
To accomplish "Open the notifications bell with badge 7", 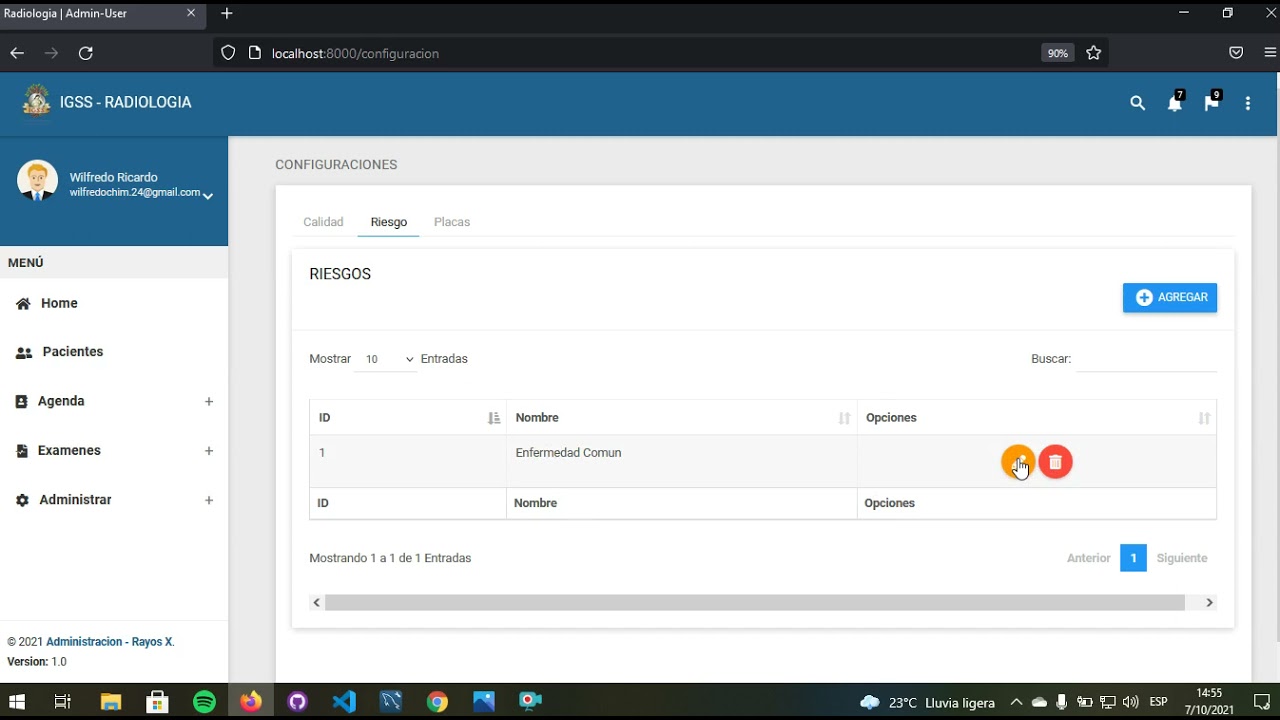I will click(1175, 103).
